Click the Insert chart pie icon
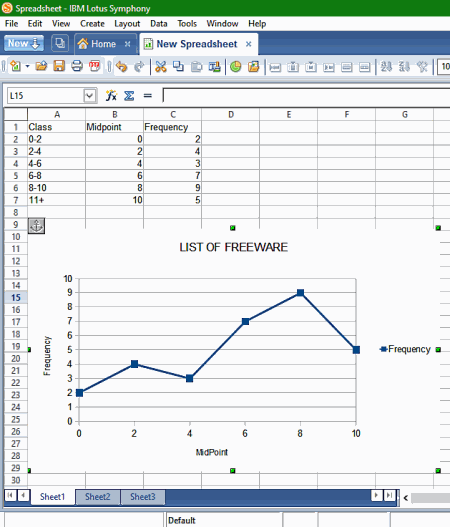This screenshot has height=527, width=450. coord(236,67)
